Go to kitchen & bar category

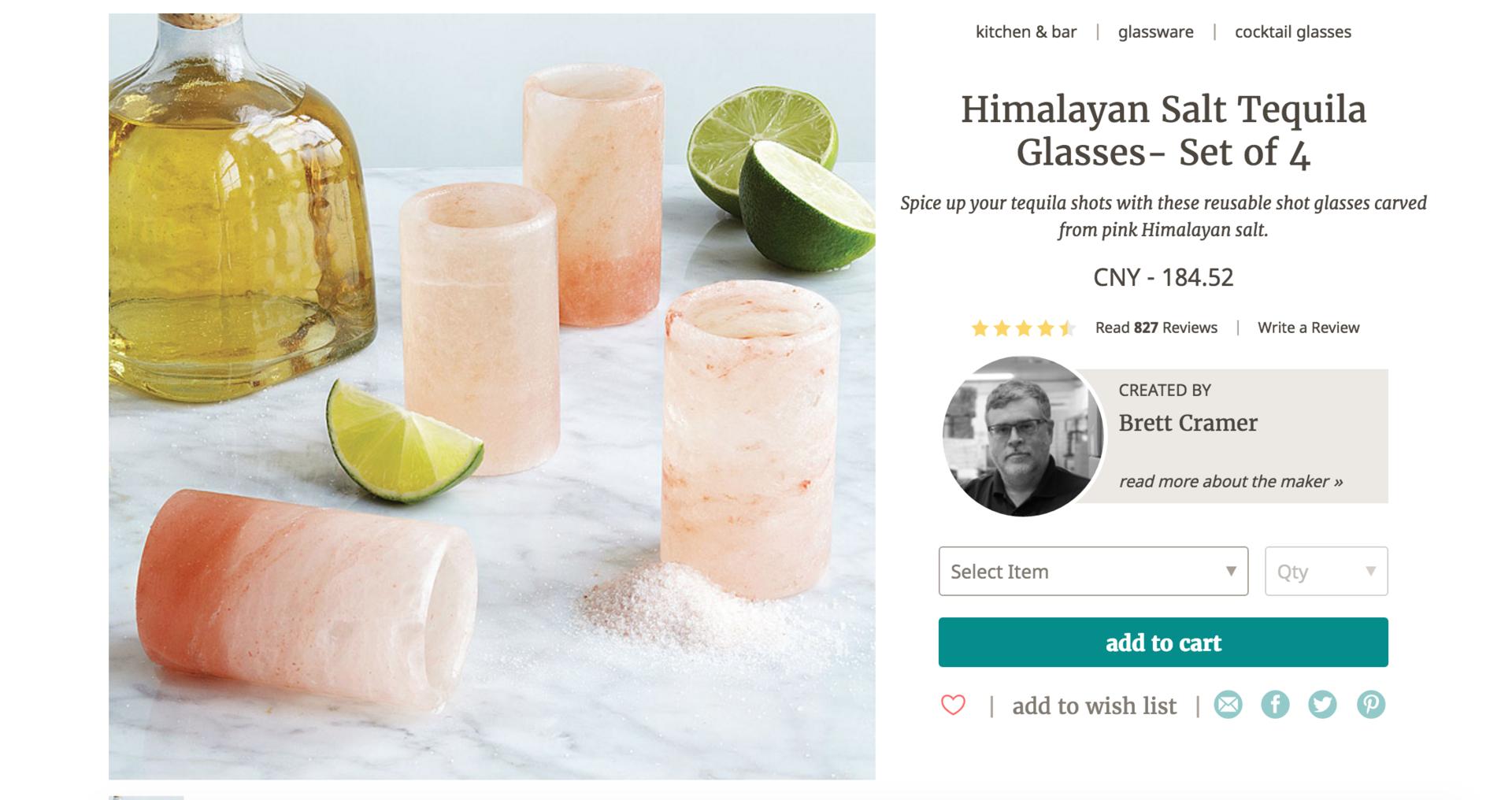[1025, 32]
